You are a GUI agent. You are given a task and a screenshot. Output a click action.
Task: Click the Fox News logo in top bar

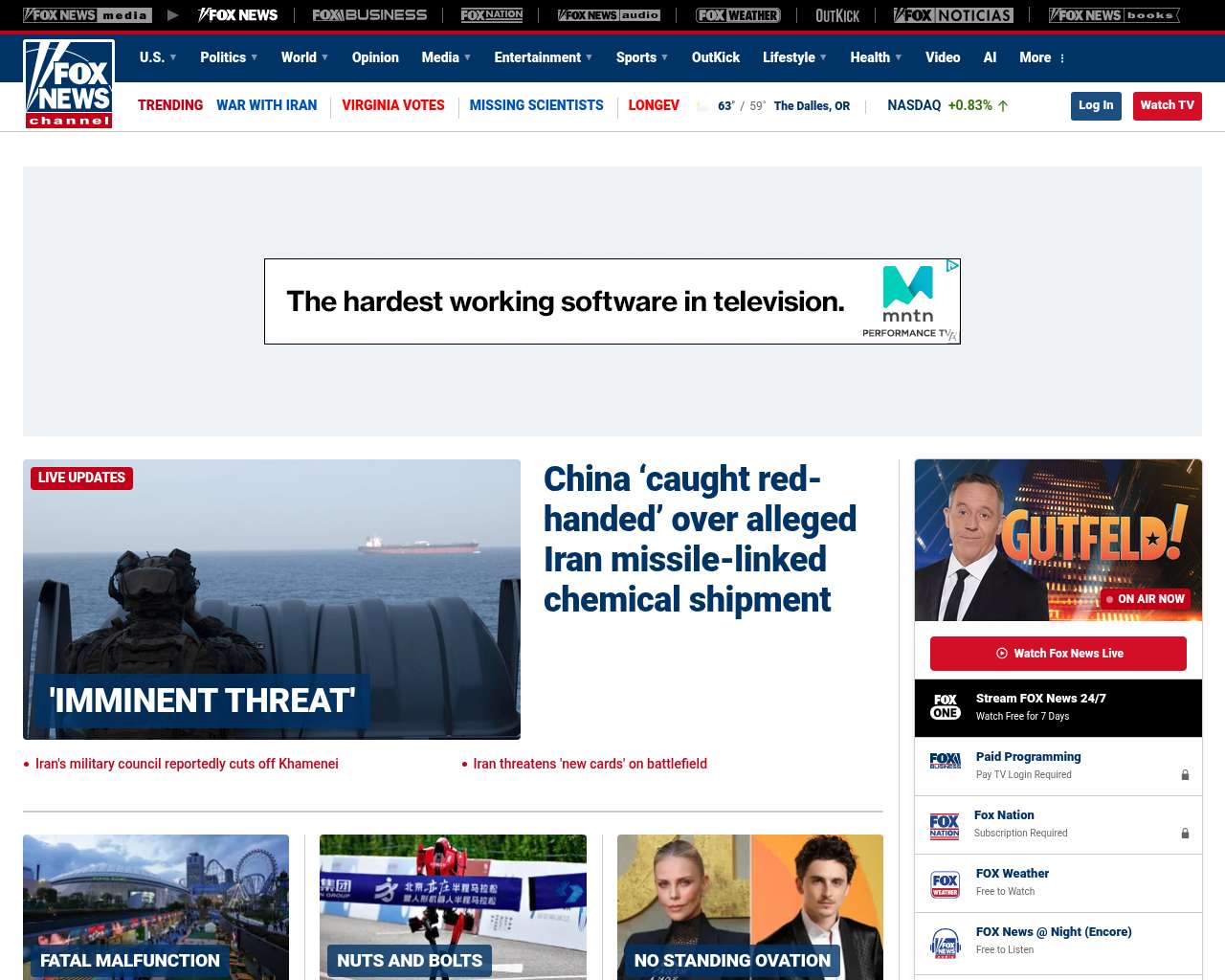238,15
